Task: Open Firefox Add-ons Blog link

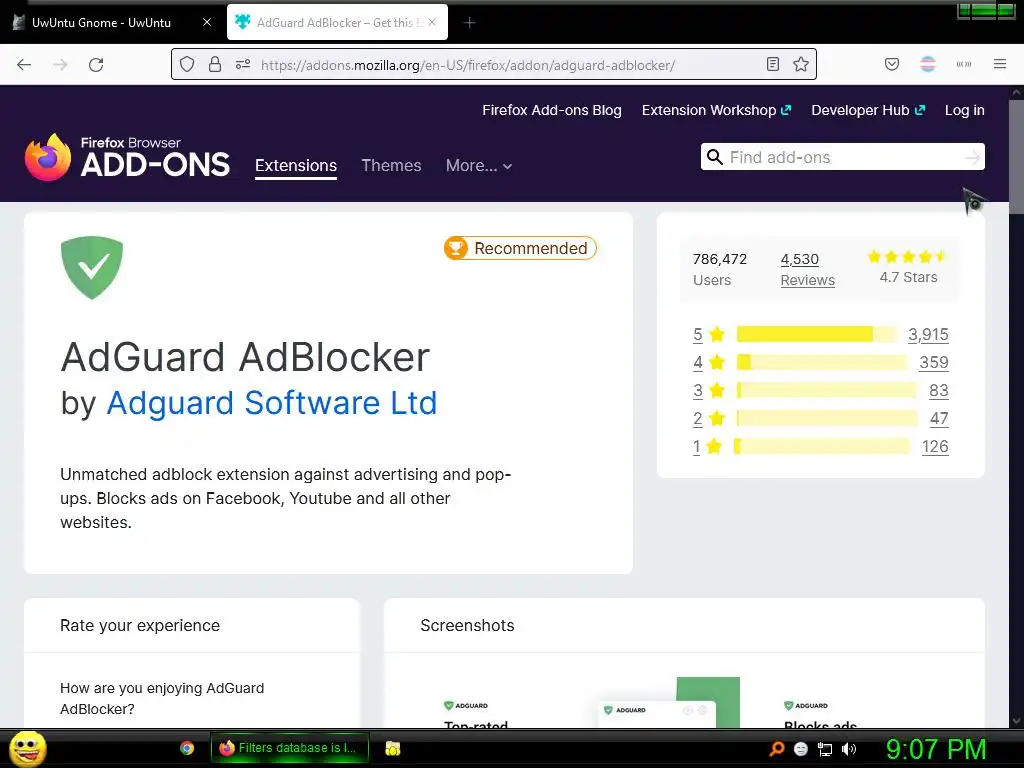Action: (552, 110)
